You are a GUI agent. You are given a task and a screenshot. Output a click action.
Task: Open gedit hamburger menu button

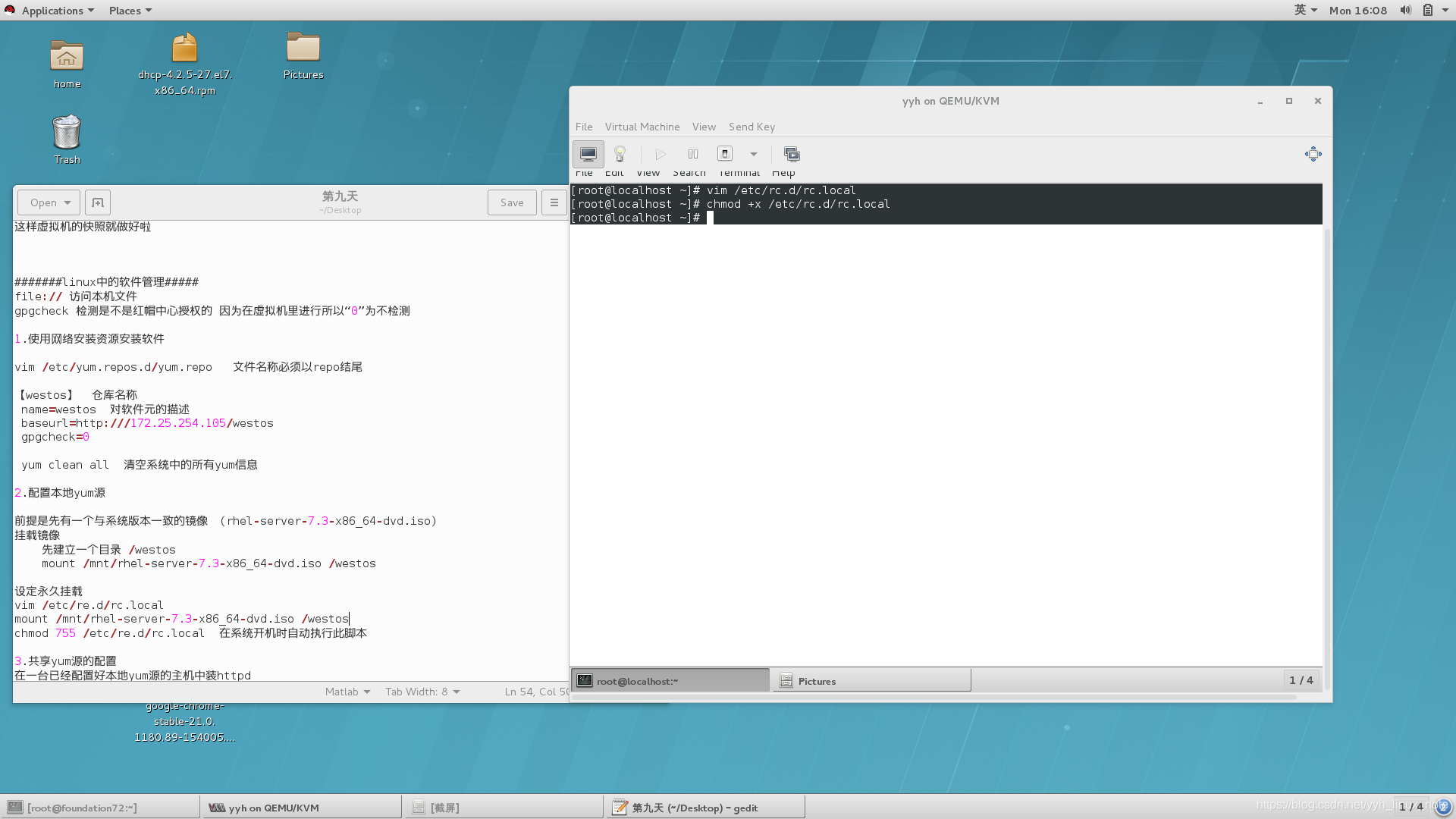[554, 202]
